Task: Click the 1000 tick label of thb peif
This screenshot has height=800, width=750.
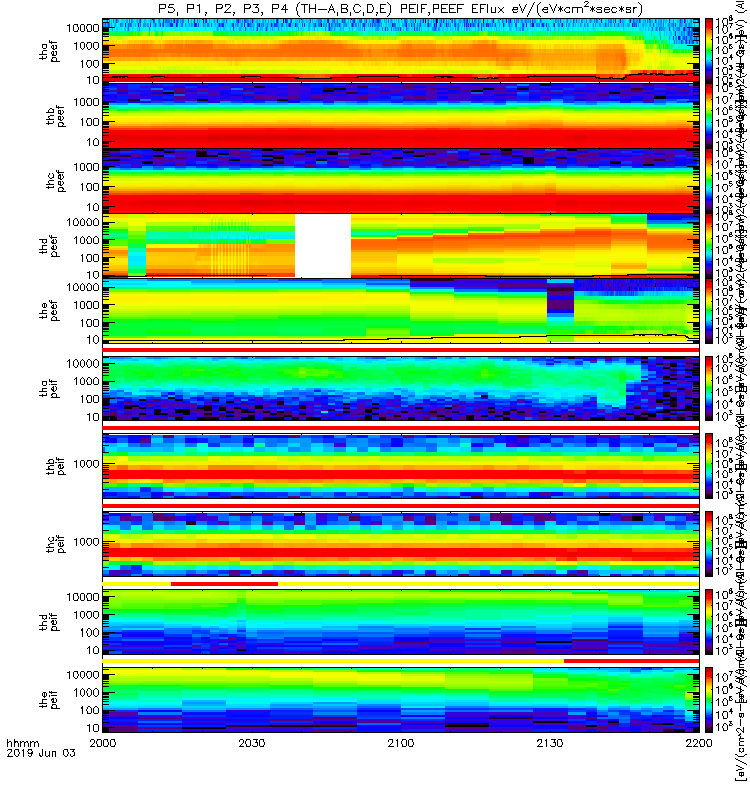Action: [86, 464]
